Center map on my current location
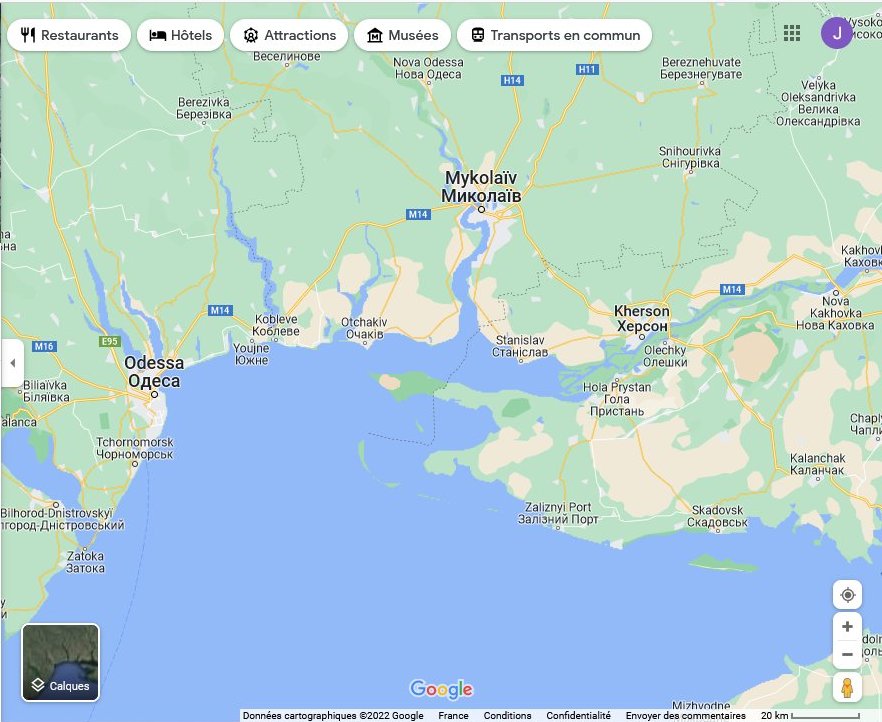Screen dimensions: 882x722 coord(847,595)
